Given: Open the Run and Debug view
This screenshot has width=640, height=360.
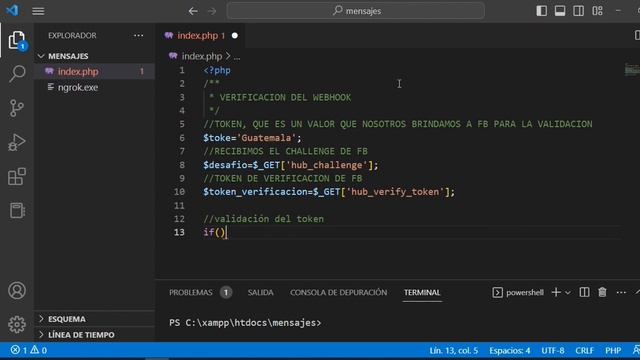Looking at the screenshot, I should pos(17,142).
